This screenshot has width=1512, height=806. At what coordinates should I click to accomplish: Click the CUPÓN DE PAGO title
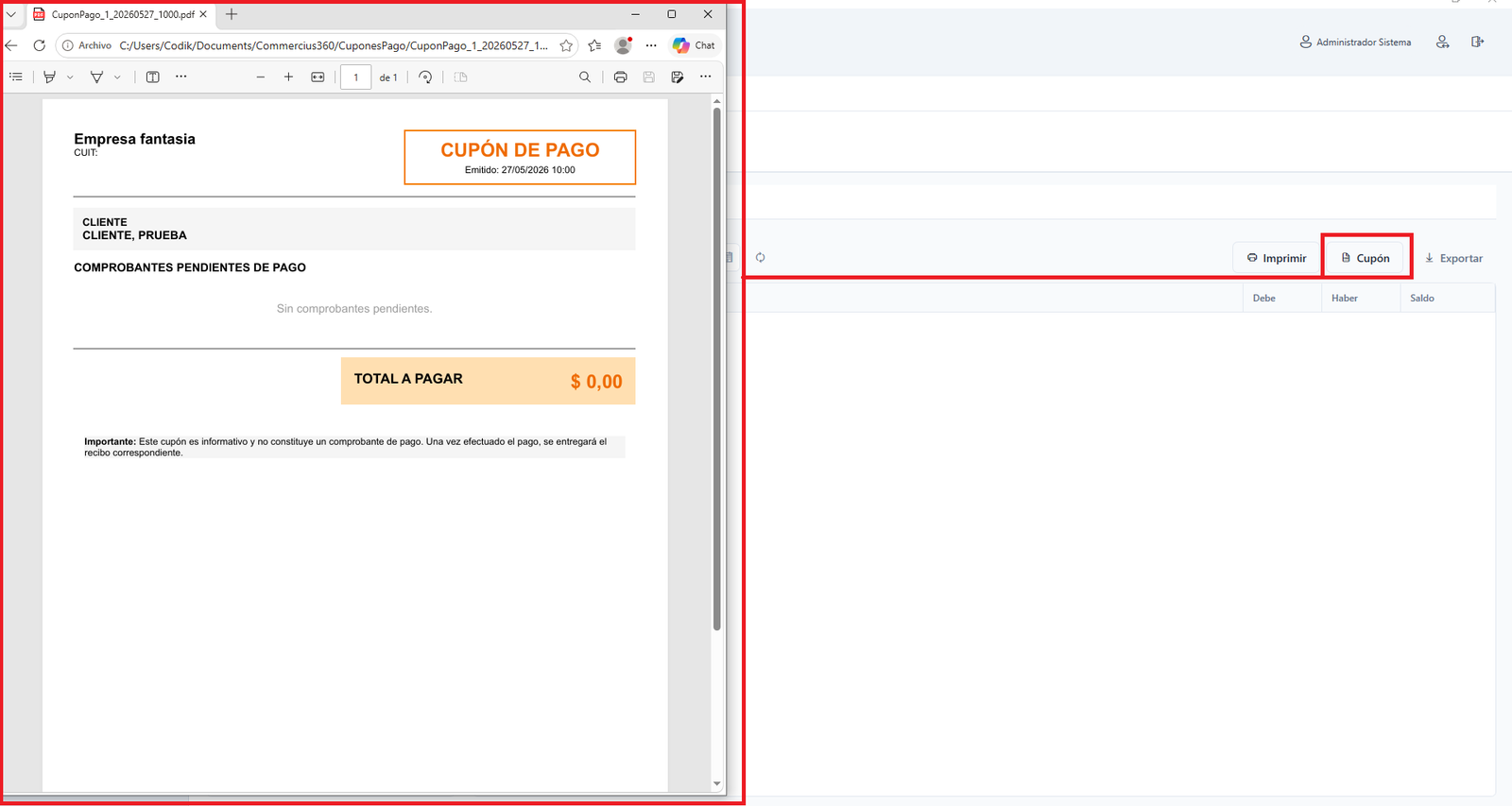click(x=520, y=149)
